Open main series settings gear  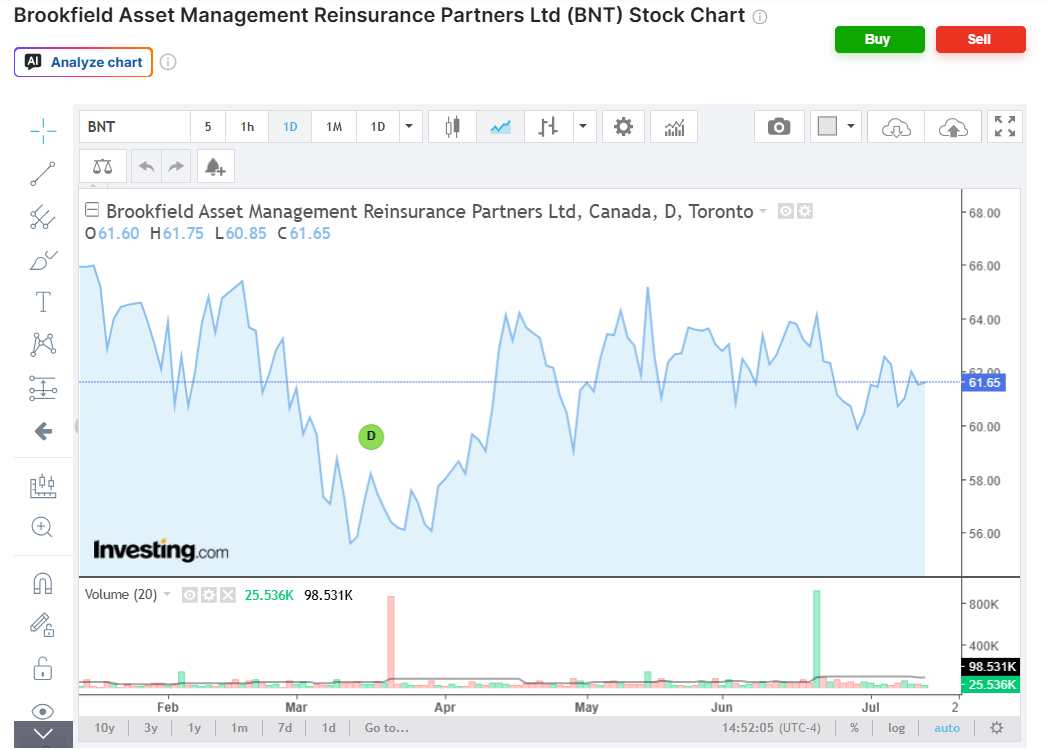(805, 212)
